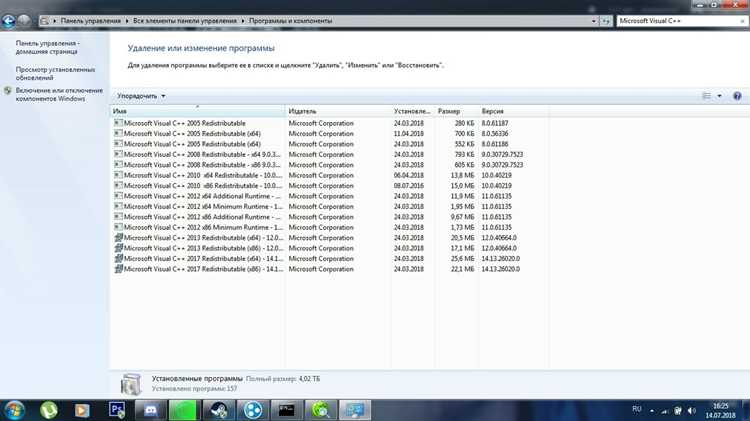Sort by the Установлено date column
The height and width of the screenshot is (421, 750).
(x=412, y=111)
